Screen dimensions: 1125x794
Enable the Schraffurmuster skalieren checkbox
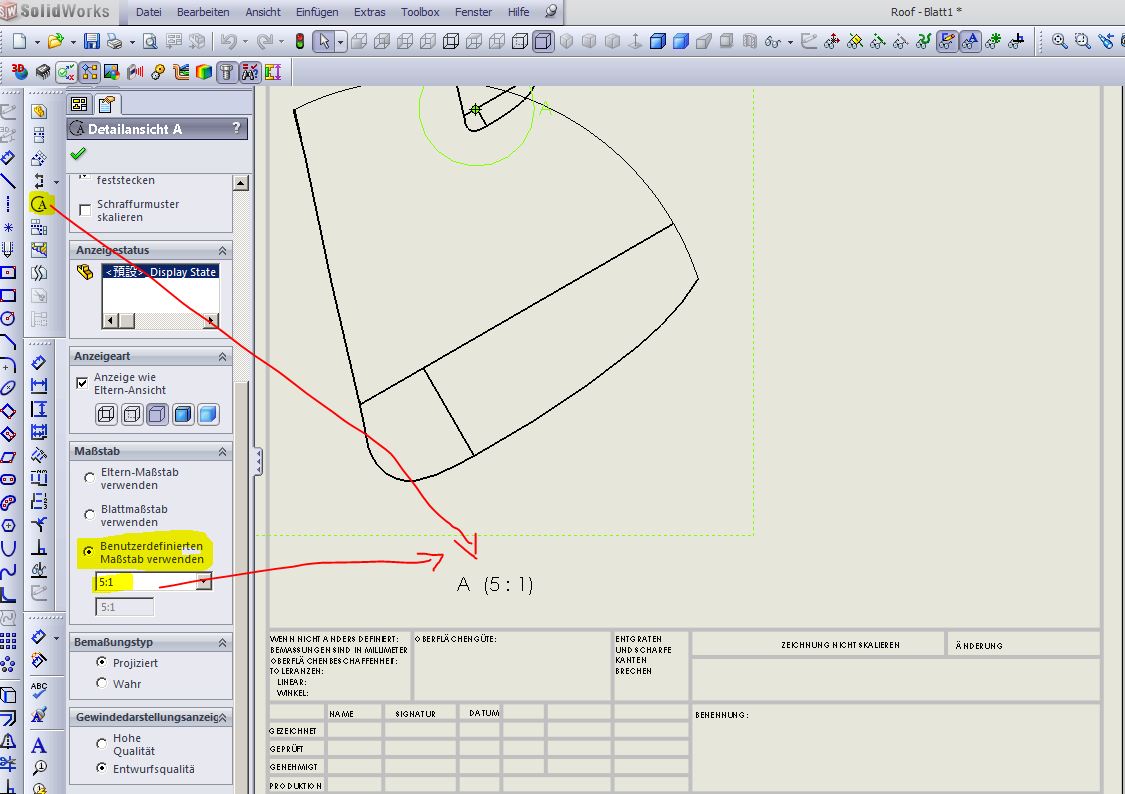pos(85,210)
